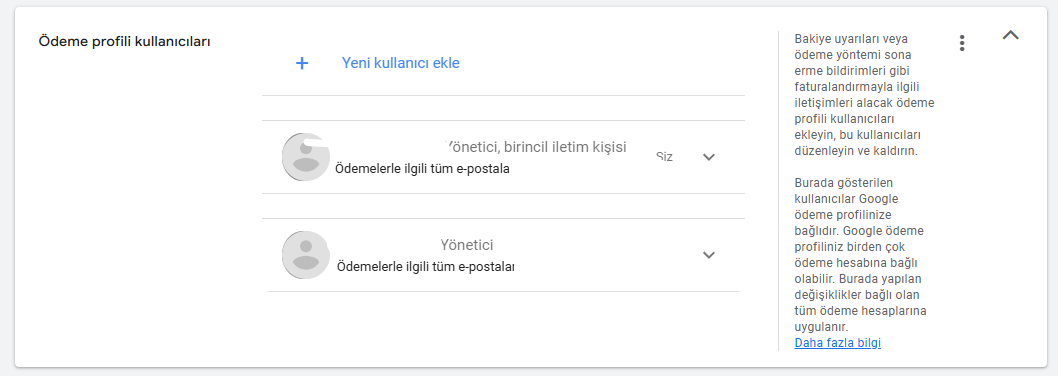Select the Yönetici, birincil iletim kişisi label
Viewport: 1058px width, 376px height.
click(x=536, y=147)
